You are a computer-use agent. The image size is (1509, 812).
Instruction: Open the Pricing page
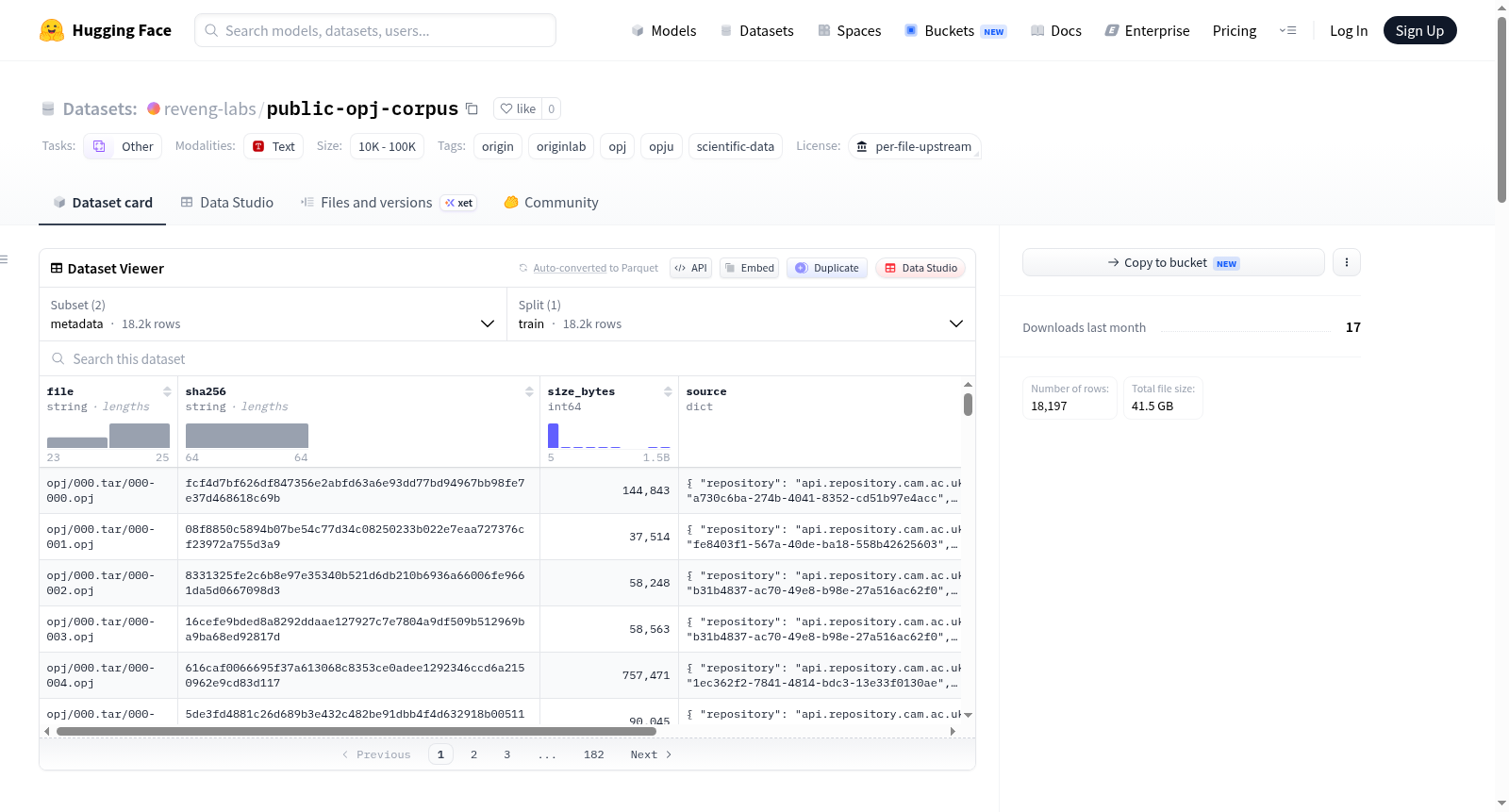(1235, 30)
